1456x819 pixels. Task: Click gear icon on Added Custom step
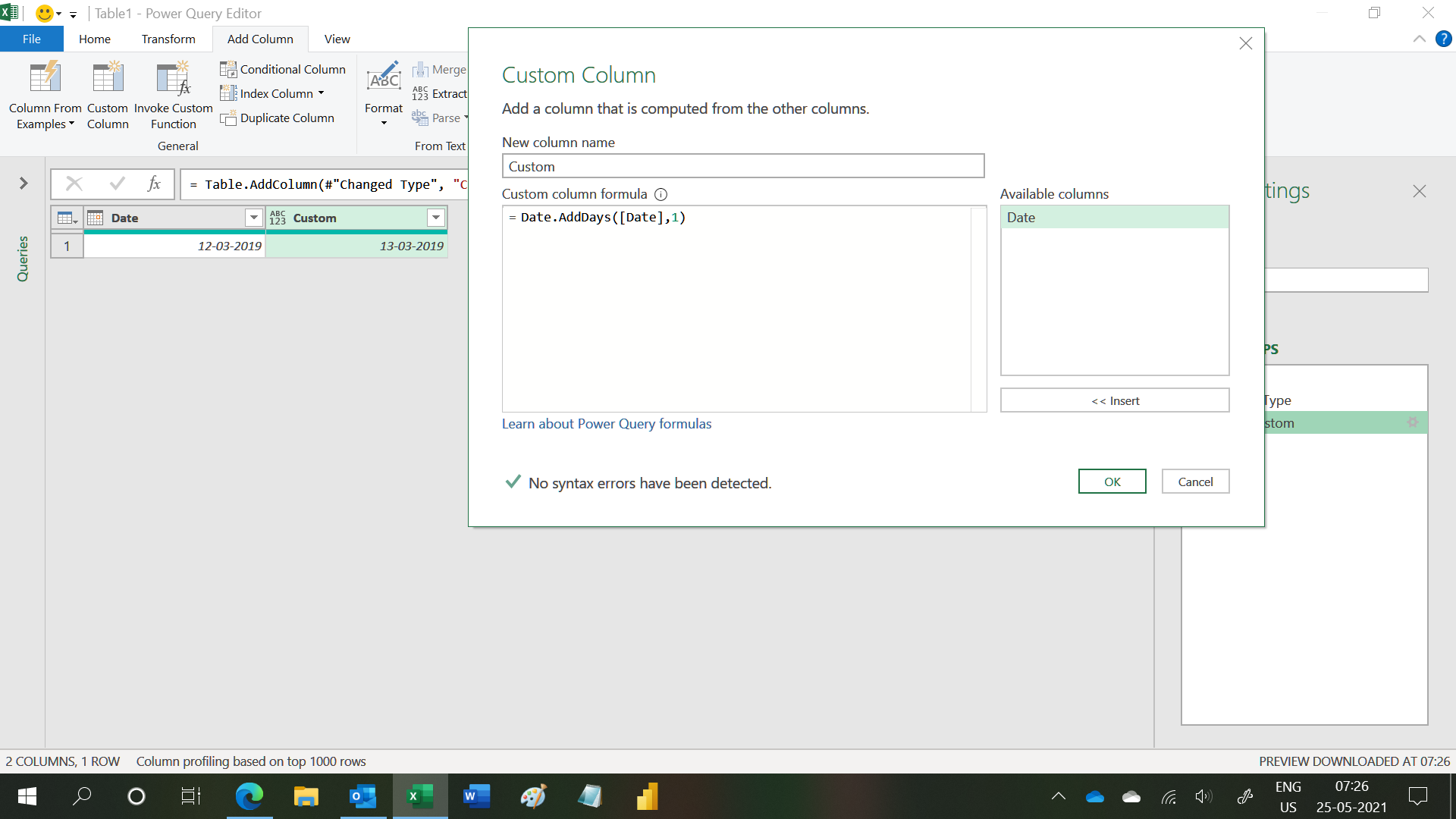(x=1413, y=422)
